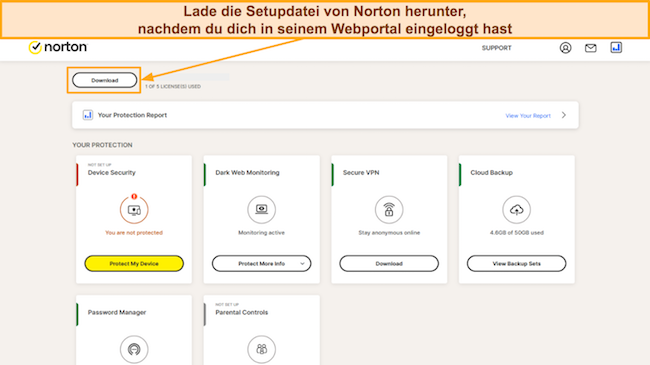Click Protect My Device button
Screen dimensions: 650x365
point(134,263)
